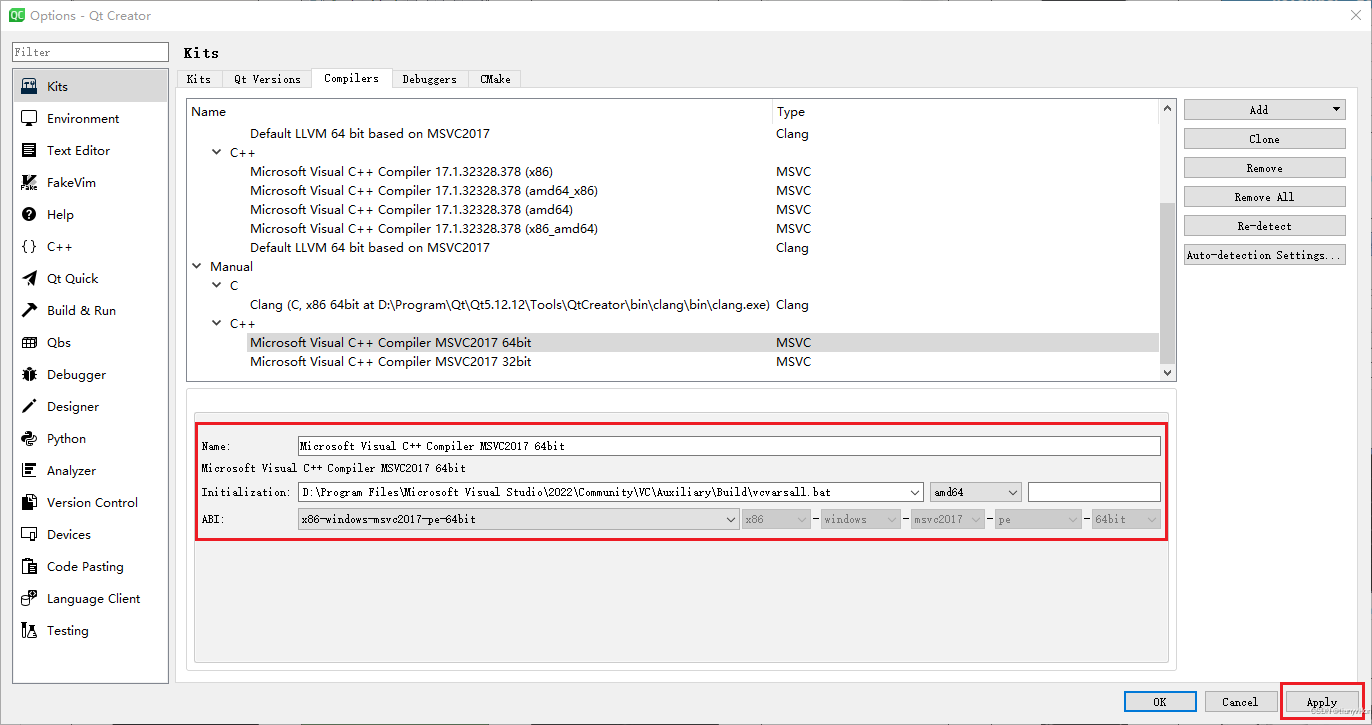Click Cancel to discard changes
Screen dimensions: 1372x725
coord(1241,702)
